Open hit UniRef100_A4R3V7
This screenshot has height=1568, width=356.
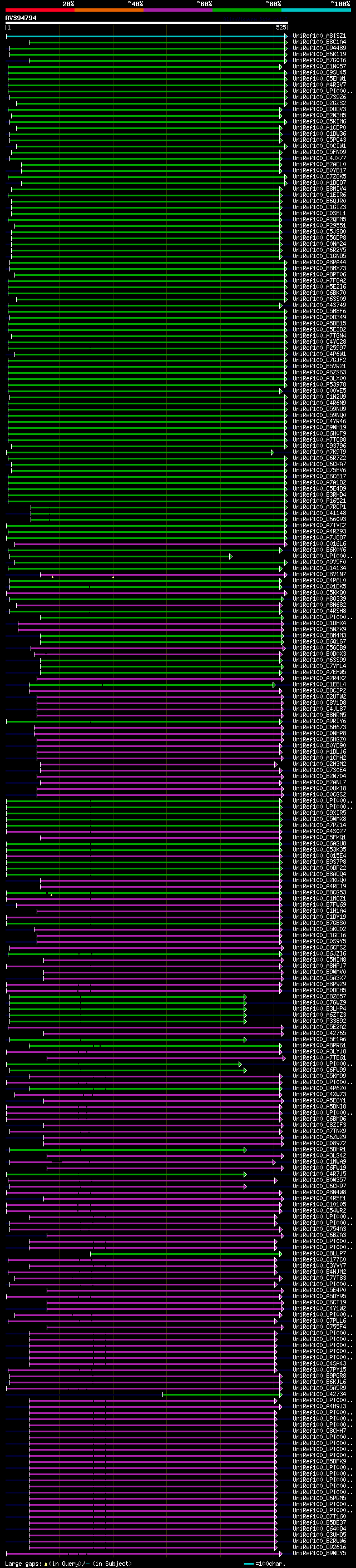[x=319, y=85]
